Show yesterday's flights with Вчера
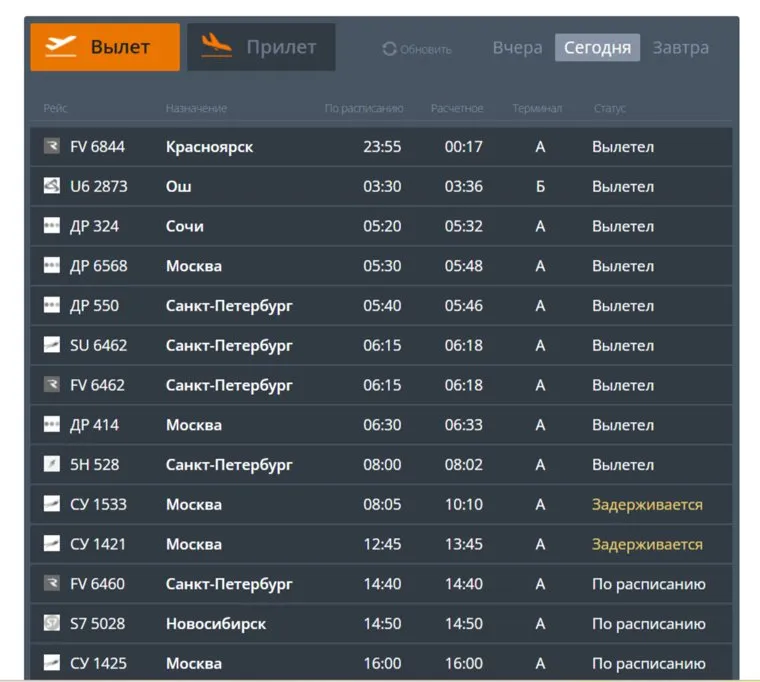Screen dimensions: 760x682 (x=517, y=48)
